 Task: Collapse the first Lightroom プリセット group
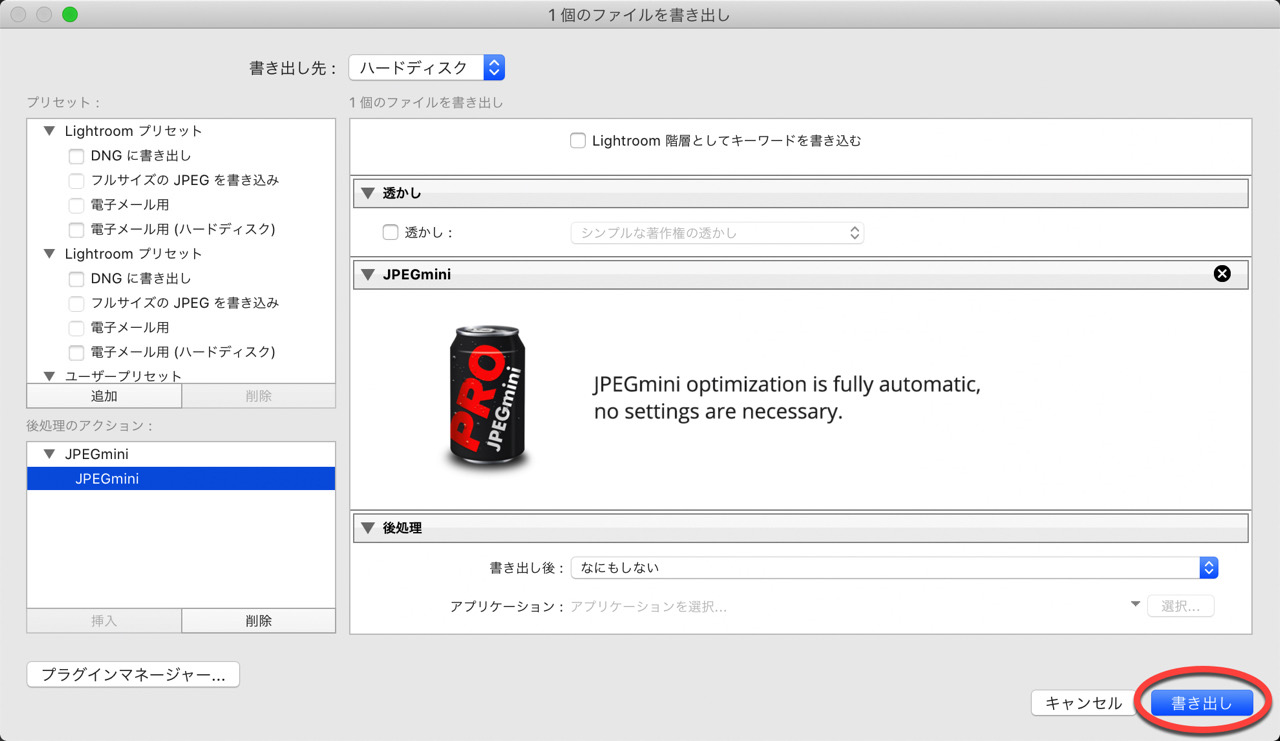tap(49, 131)
